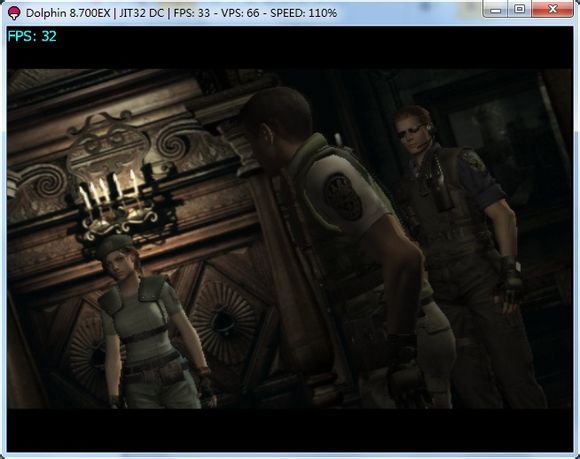
Task: Click the bottom black letterbox bar
Action: (290, 430)
